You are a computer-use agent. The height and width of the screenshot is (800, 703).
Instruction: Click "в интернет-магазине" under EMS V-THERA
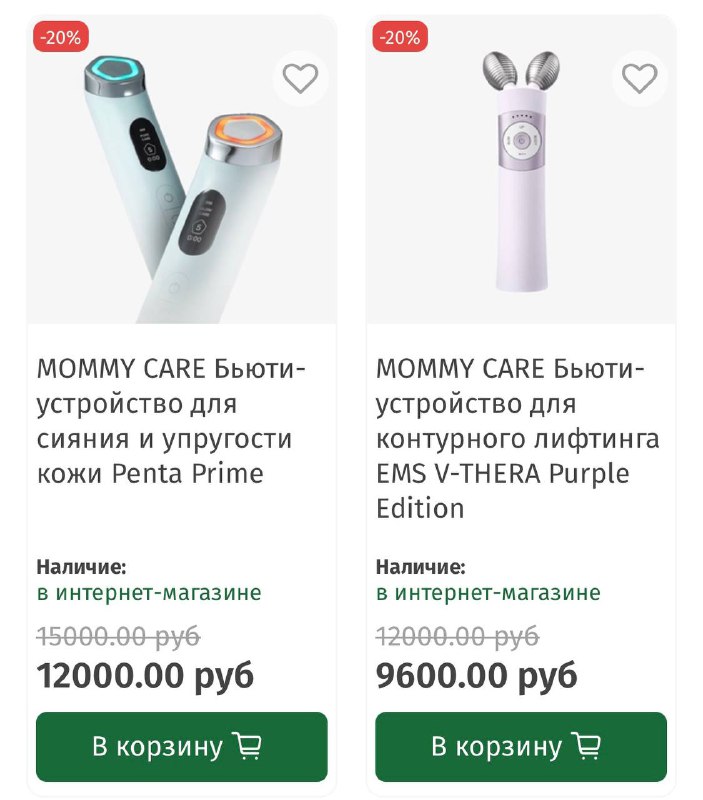[488, 593]
